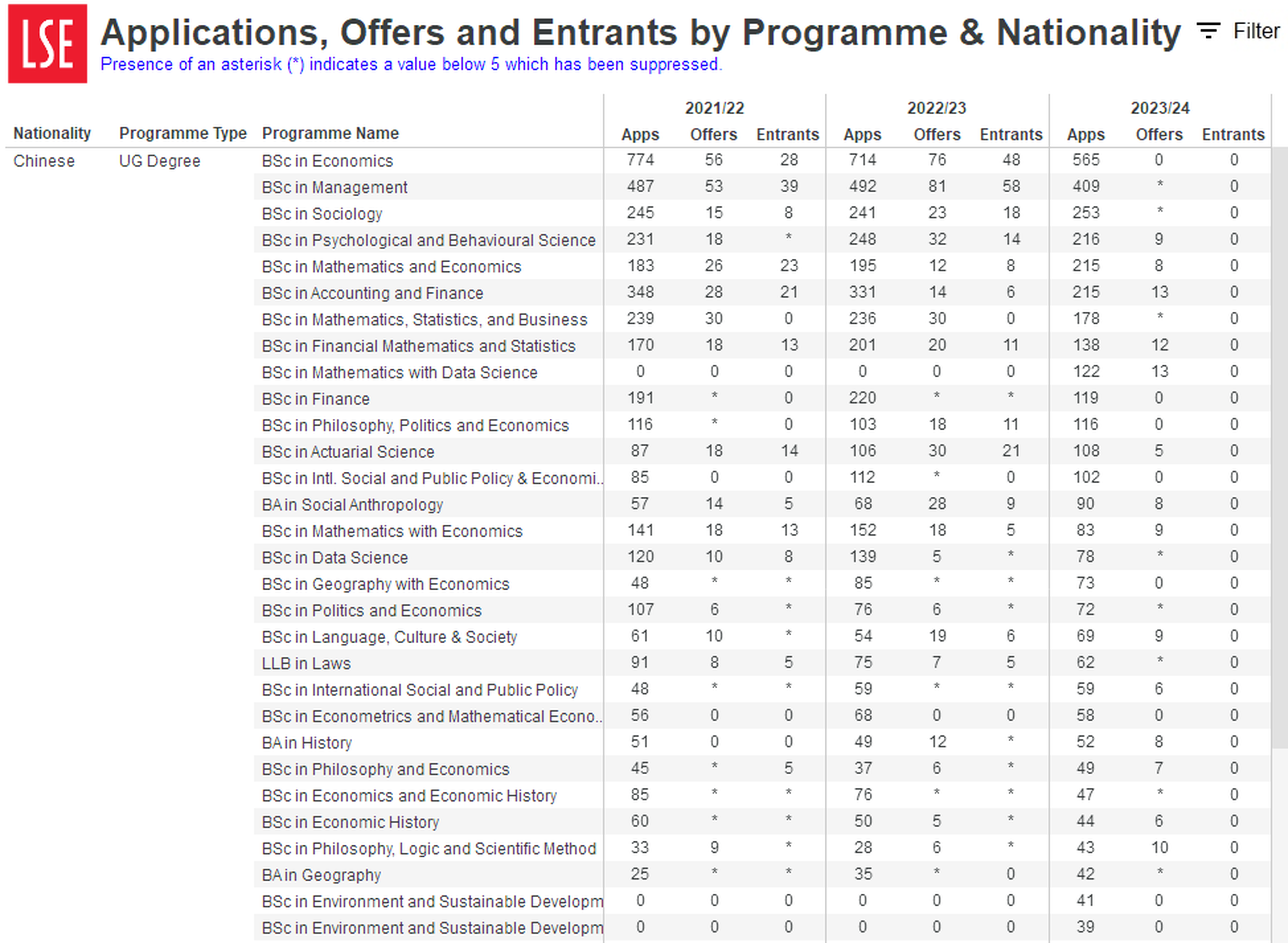Select BSc in Psychological and Behavioural Science
Image resolution: width=1288 pixels, height=943 pixels.
point(429,240)
